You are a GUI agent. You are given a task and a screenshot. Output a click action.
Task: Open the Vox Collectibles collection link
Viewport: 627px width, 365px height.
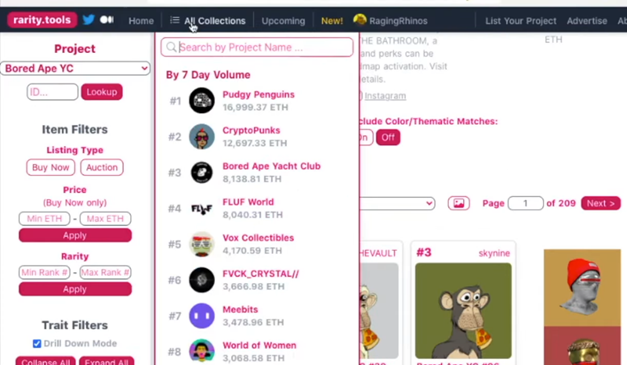[x=258, y=238]
